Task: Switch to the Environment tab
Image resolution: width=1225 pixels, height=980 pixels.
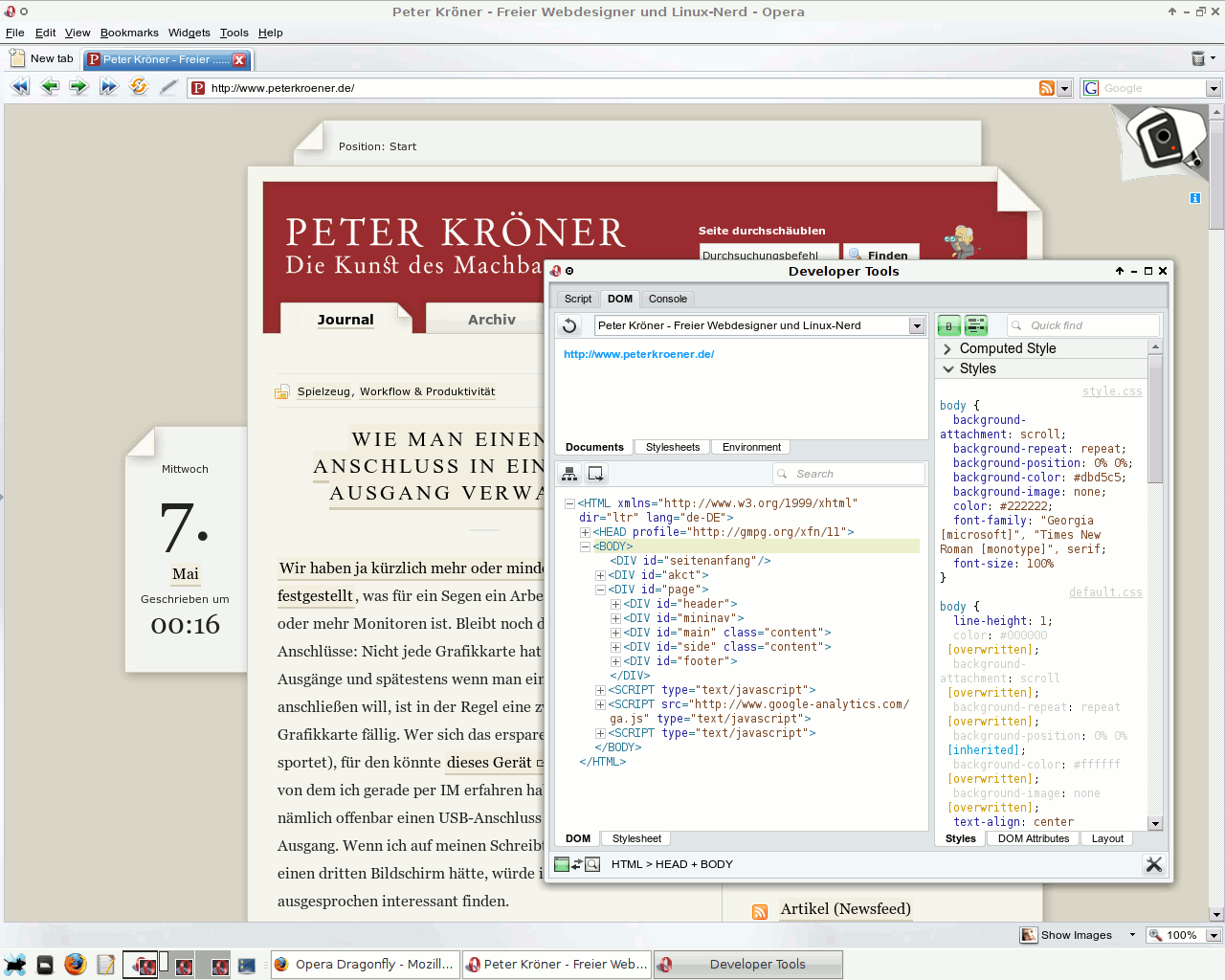Action: [751, 447]
